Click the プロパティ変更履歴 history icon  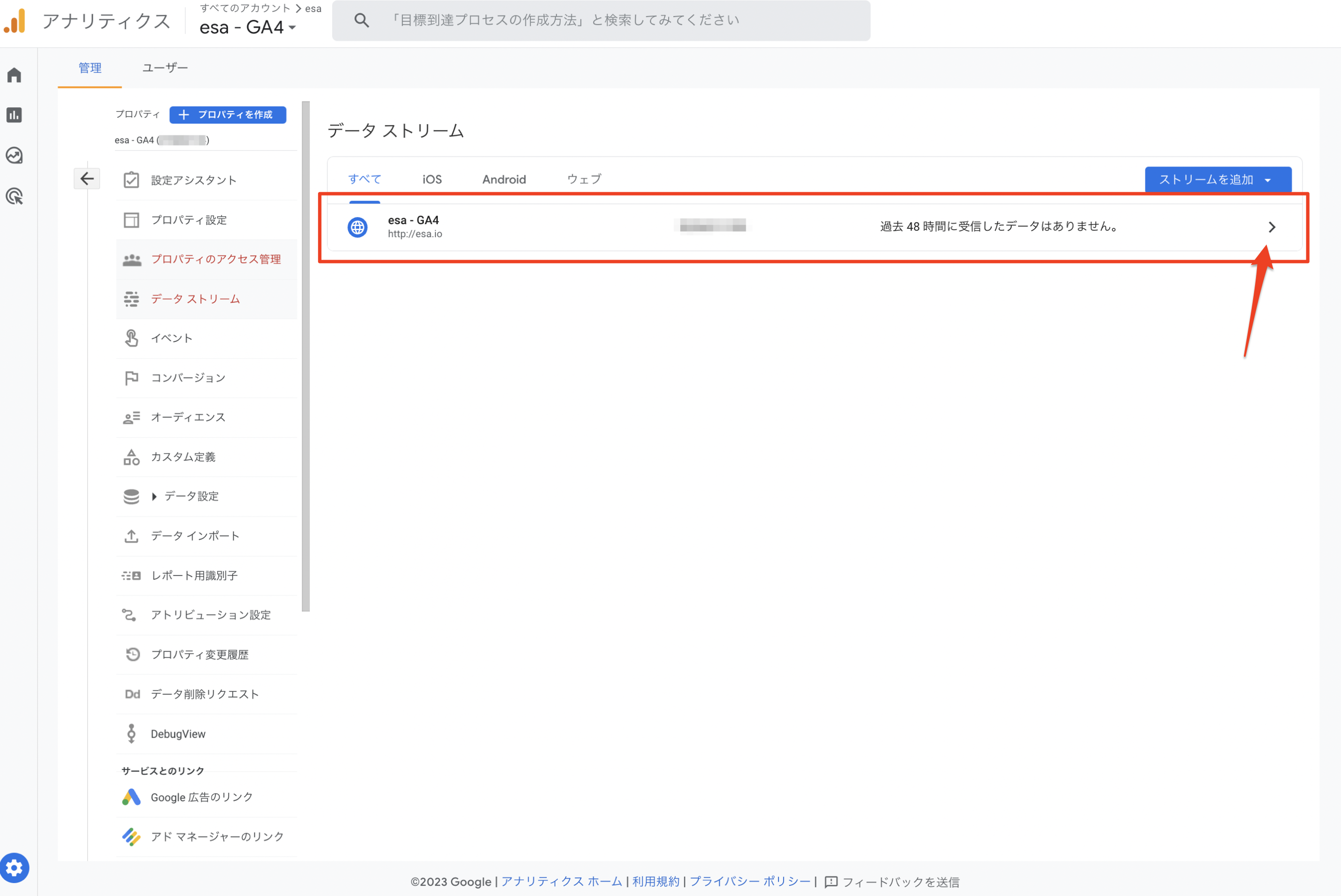133,654
